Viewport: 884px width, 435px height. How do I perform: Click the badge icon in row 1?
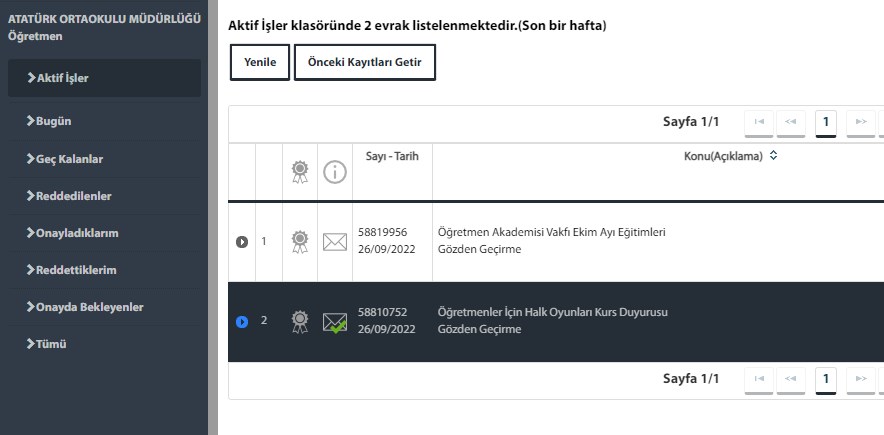[299, 241]
